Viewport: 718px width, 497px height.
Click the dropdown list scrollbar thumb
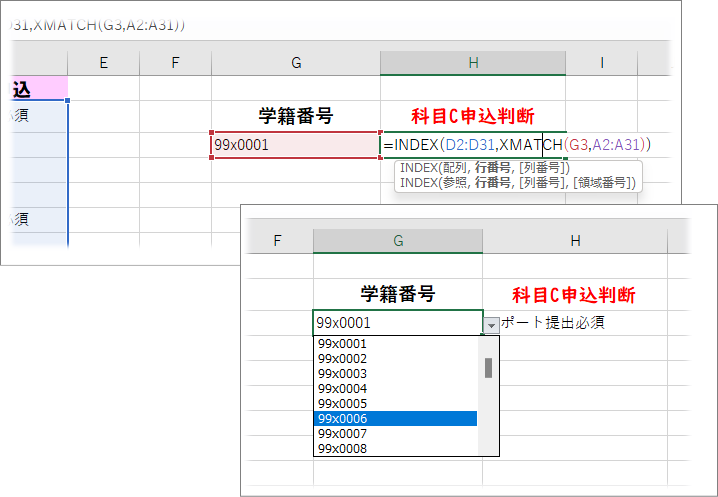pyautogui.click(x=488, y=368)
